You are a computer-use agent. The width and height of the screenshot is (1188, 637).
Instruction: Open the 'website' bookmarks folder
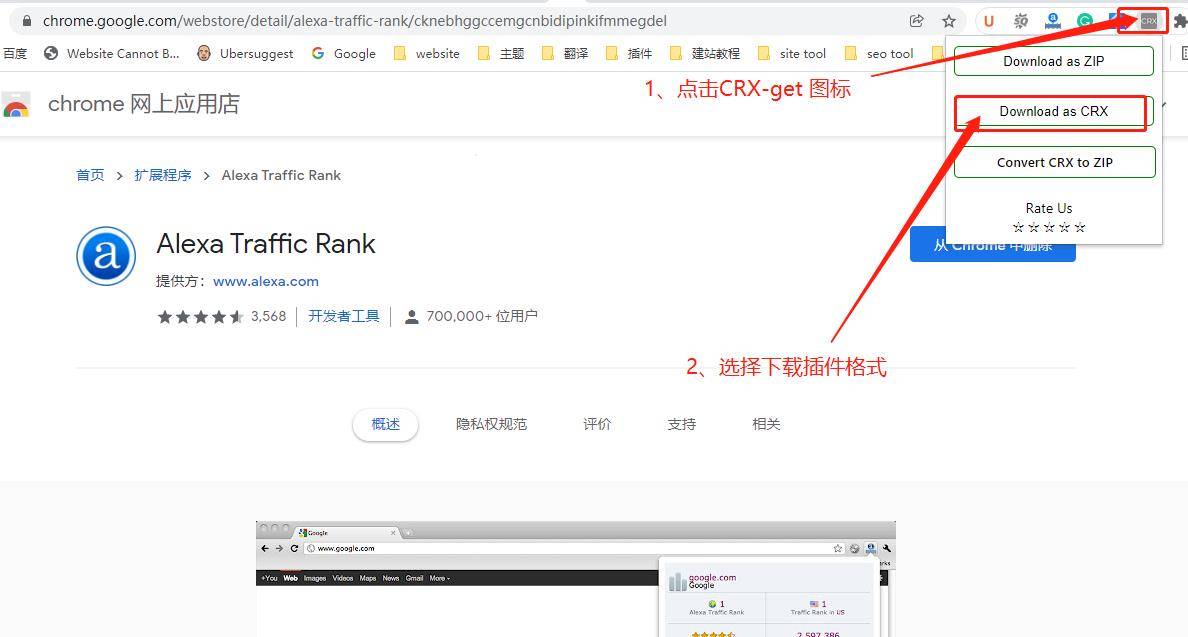point(427,53)
